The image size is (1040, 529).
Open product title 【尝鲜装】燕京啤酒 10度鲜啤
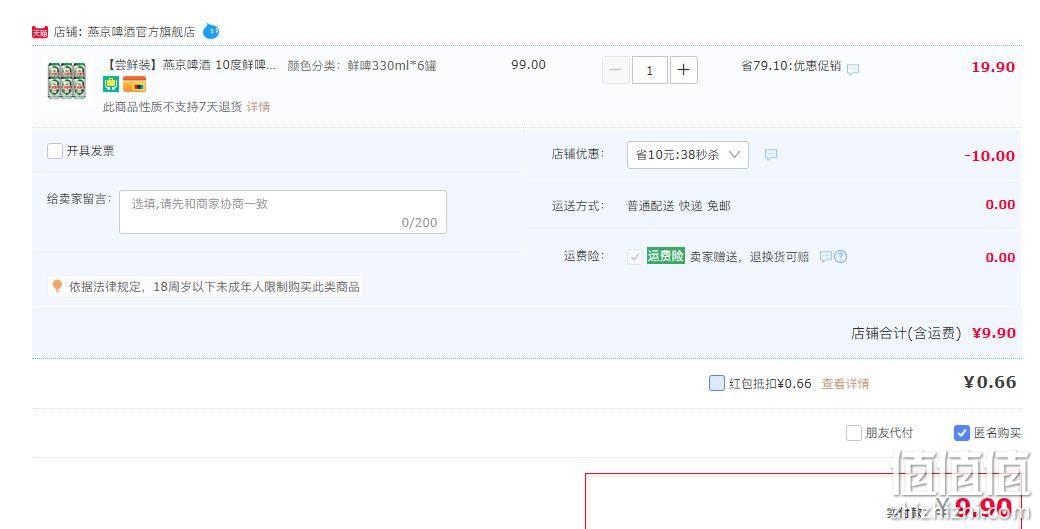190,65
